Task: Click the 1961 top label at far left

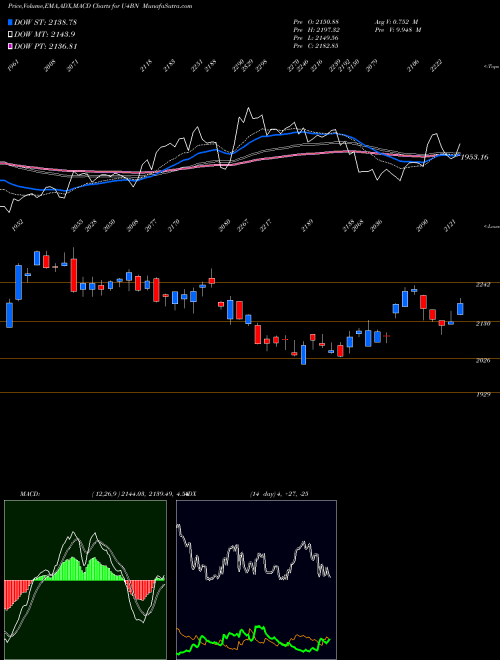Action: click(14, 65)
